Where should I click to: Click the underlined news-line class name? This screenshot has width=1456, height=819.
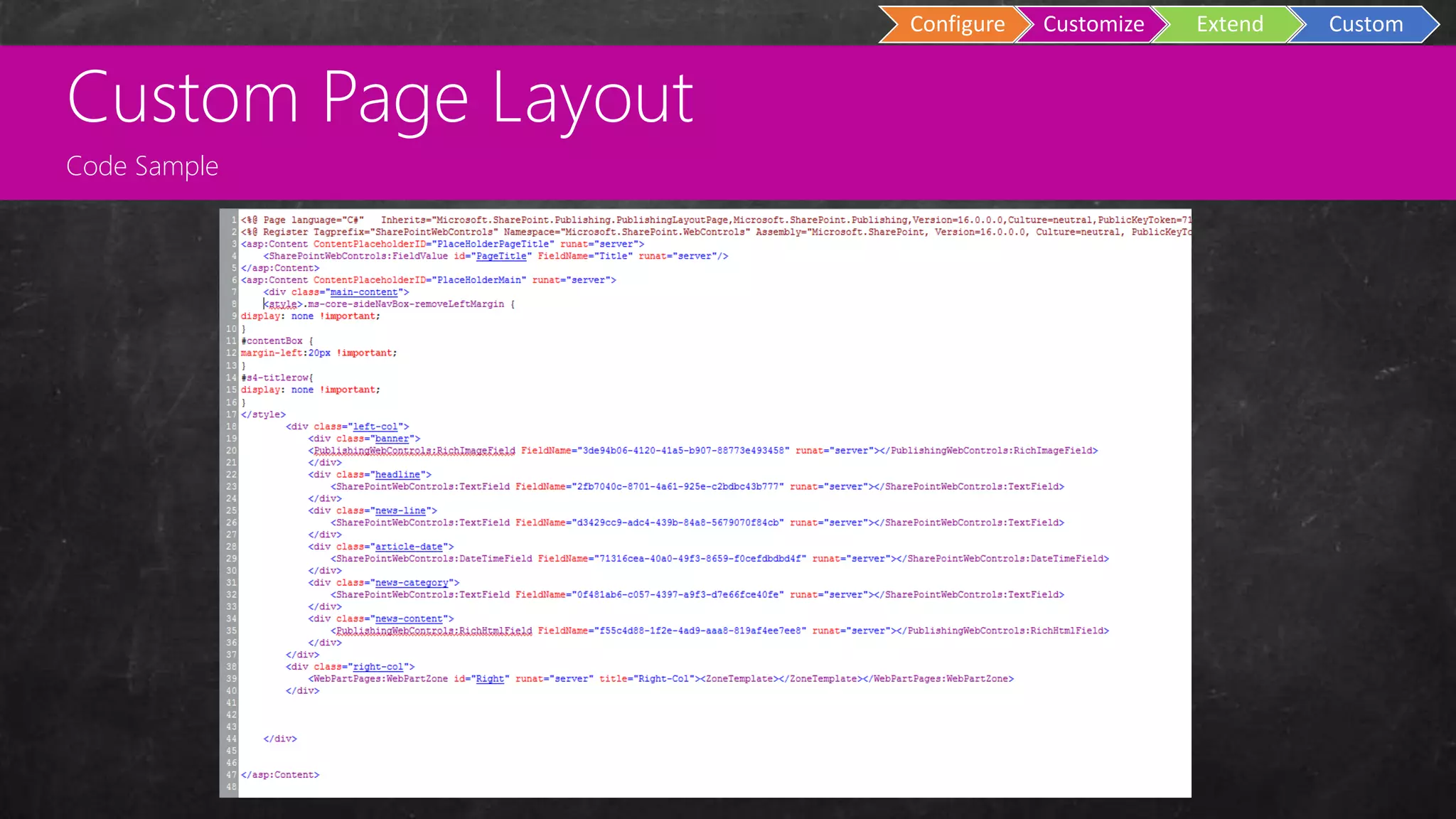pyautogui.click(x=400, y=510)
